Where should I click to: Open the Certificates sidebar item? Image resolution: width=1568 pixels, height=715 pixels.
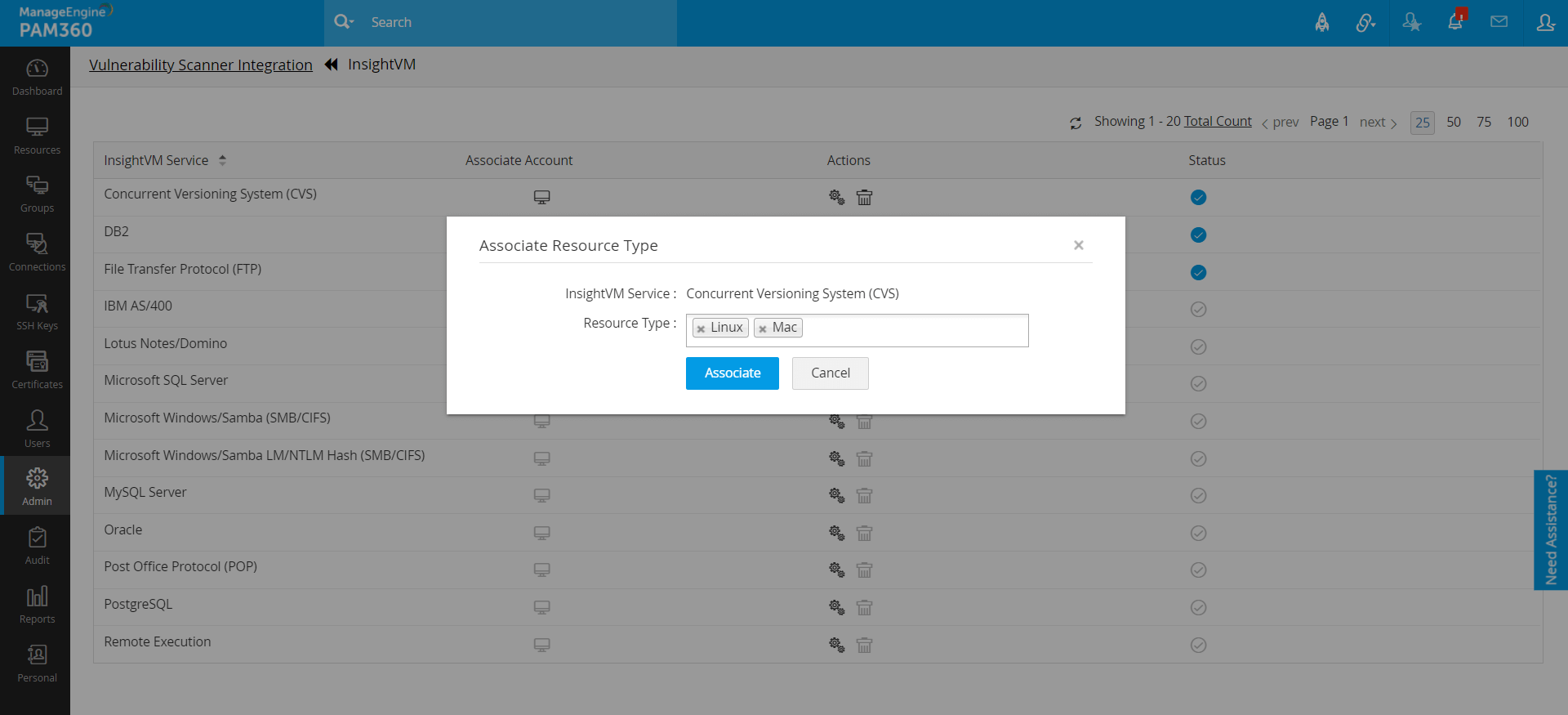(x=37, y=370)
